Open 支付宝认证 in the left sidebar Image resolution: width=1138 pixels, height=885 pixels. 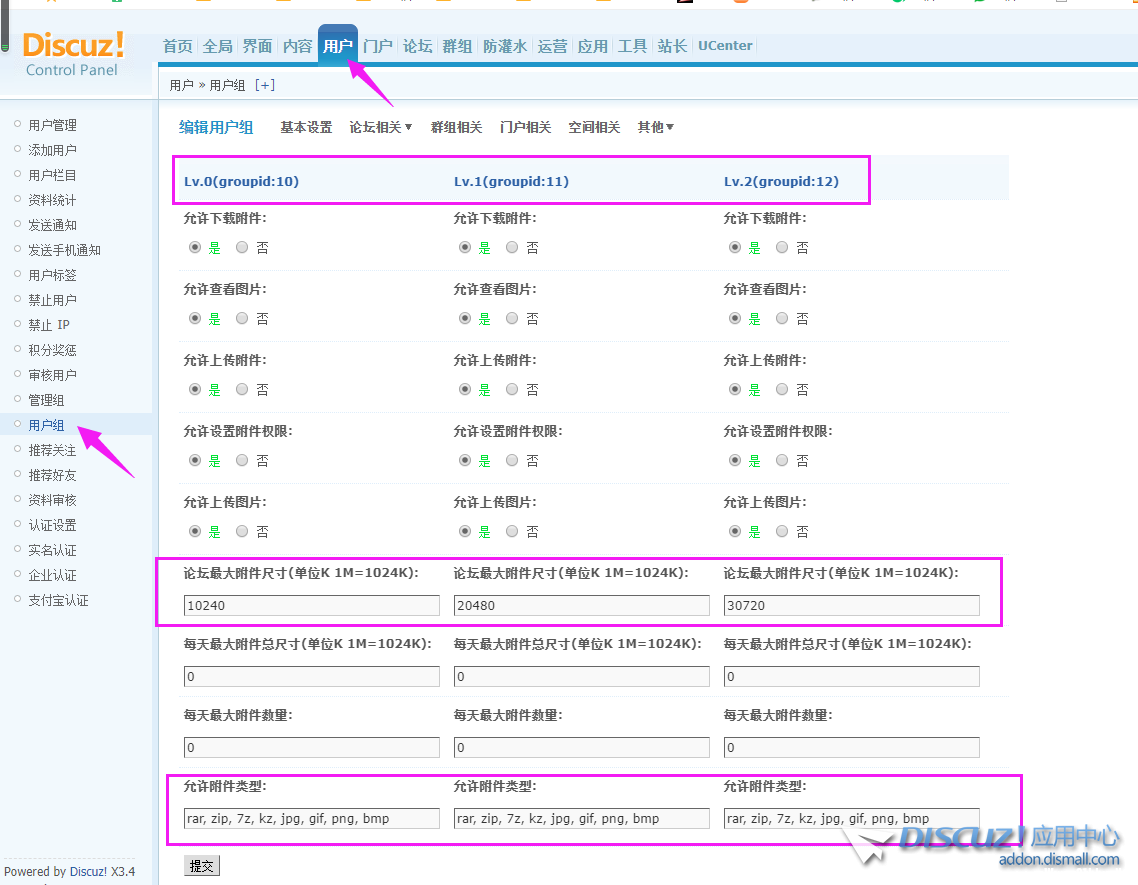tap(58, 600)
